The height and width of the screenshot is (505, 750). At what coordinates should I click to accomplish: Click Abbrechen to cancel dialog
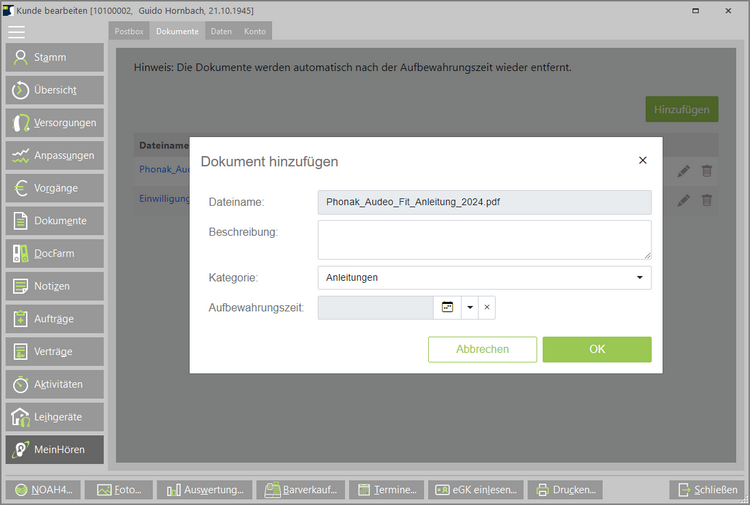click(x=482, y=349)
